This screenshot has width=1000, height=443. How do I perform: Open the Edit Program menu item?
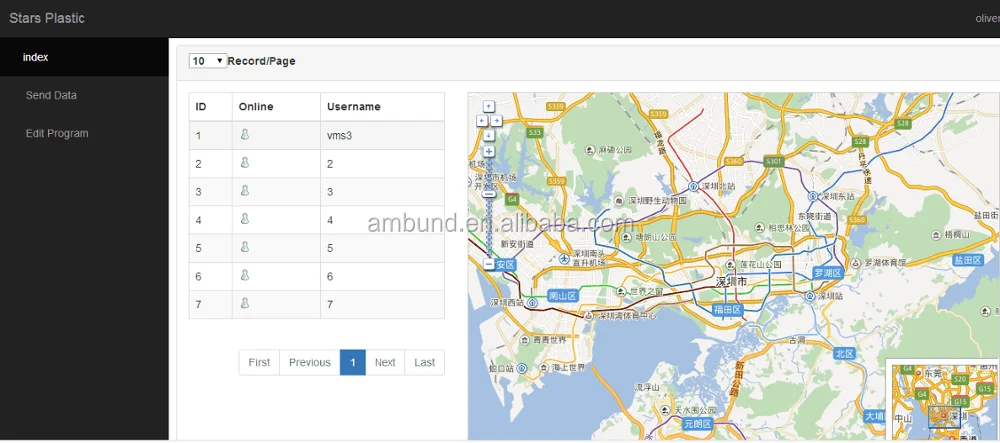pos(84,134)
